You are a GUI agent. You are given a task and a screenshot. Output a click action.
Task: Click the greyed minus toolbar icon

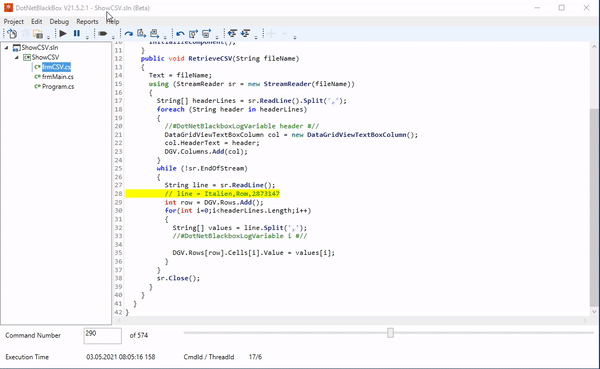pyautogui.click(x=284, y=34)
